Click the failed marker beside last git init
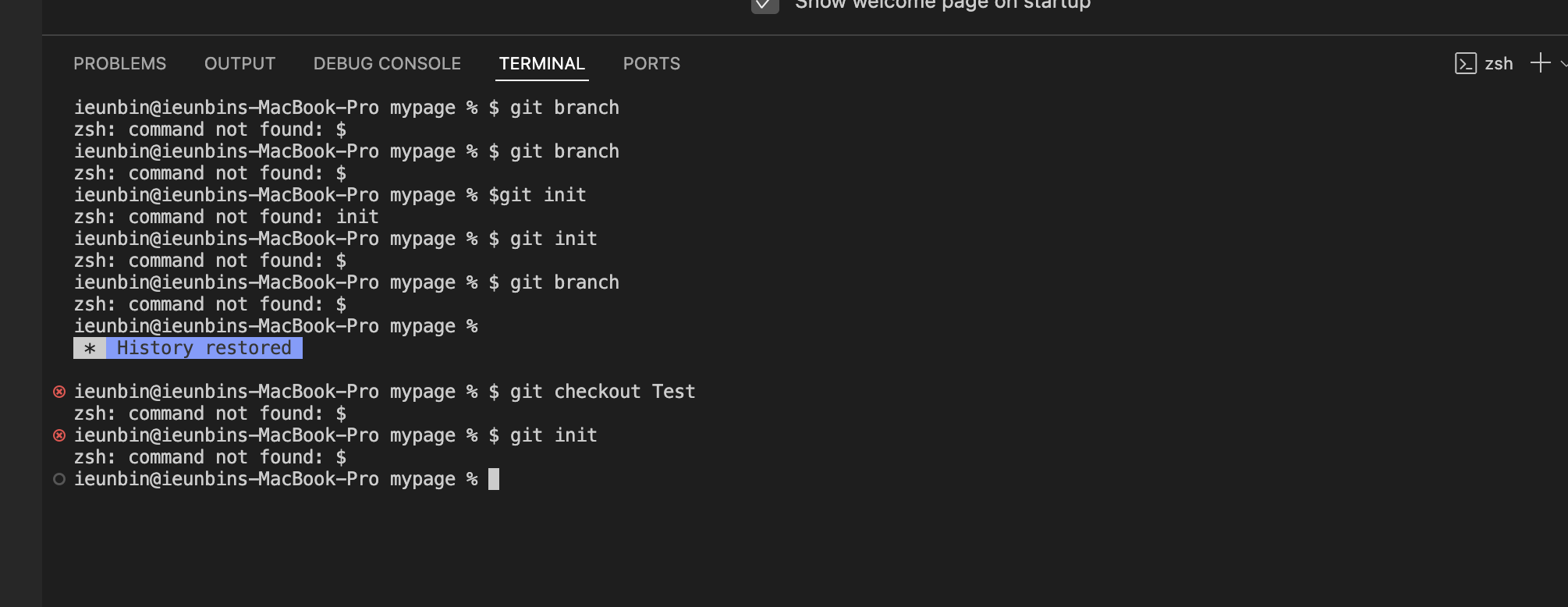Image resolution: width=1568 pixels, height=607 pixels. (59, 435)
